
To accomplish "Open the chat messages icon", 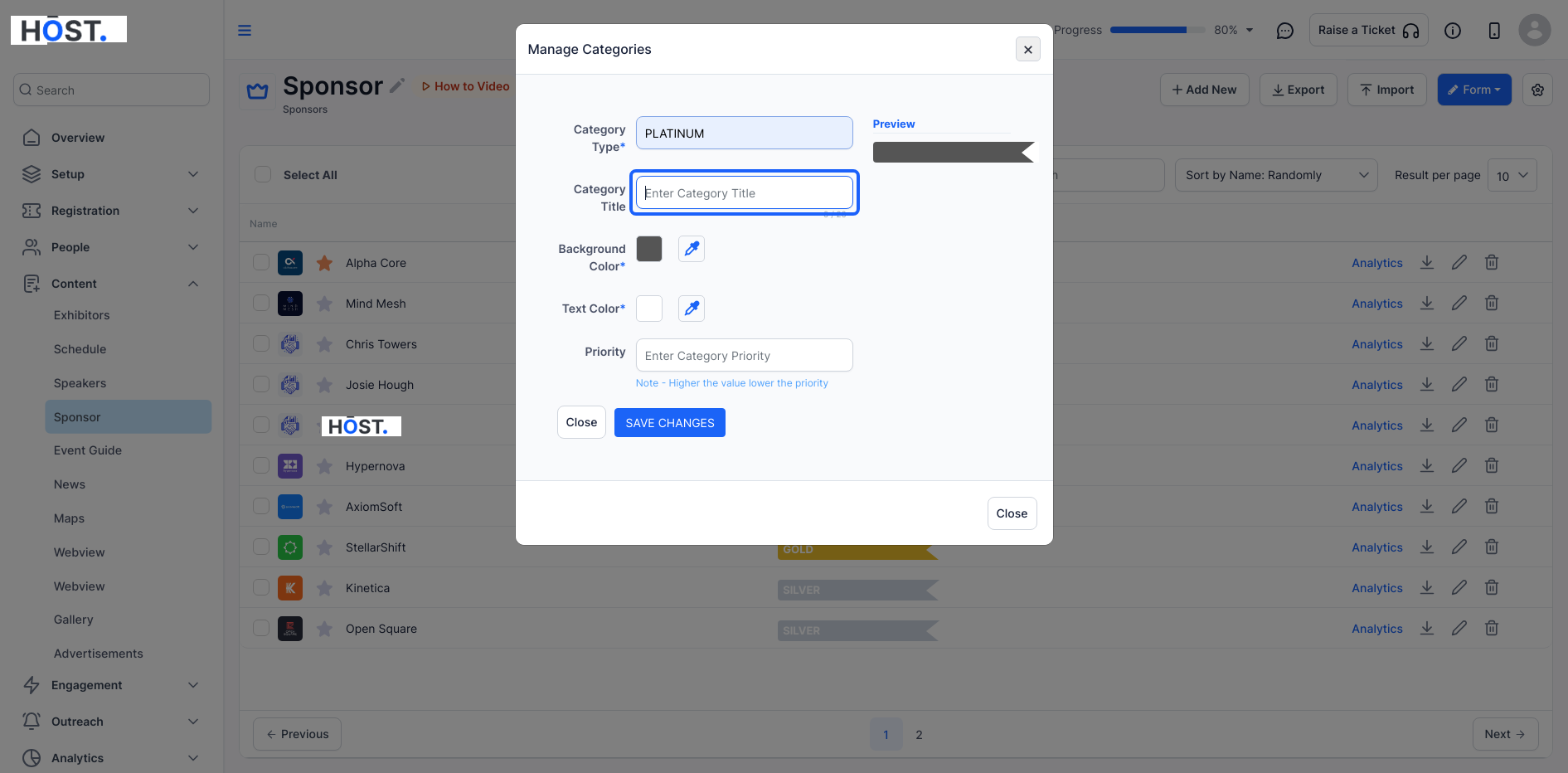I will click(1285, 31).
